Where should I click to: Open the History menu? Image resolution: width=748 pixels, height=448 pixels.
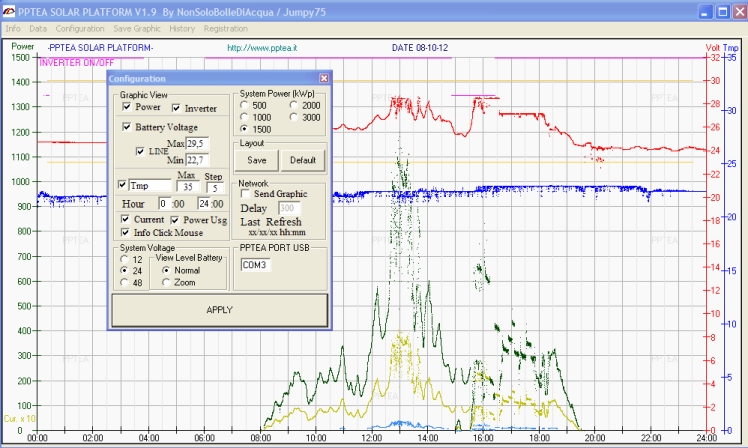(x=182, y=29)
